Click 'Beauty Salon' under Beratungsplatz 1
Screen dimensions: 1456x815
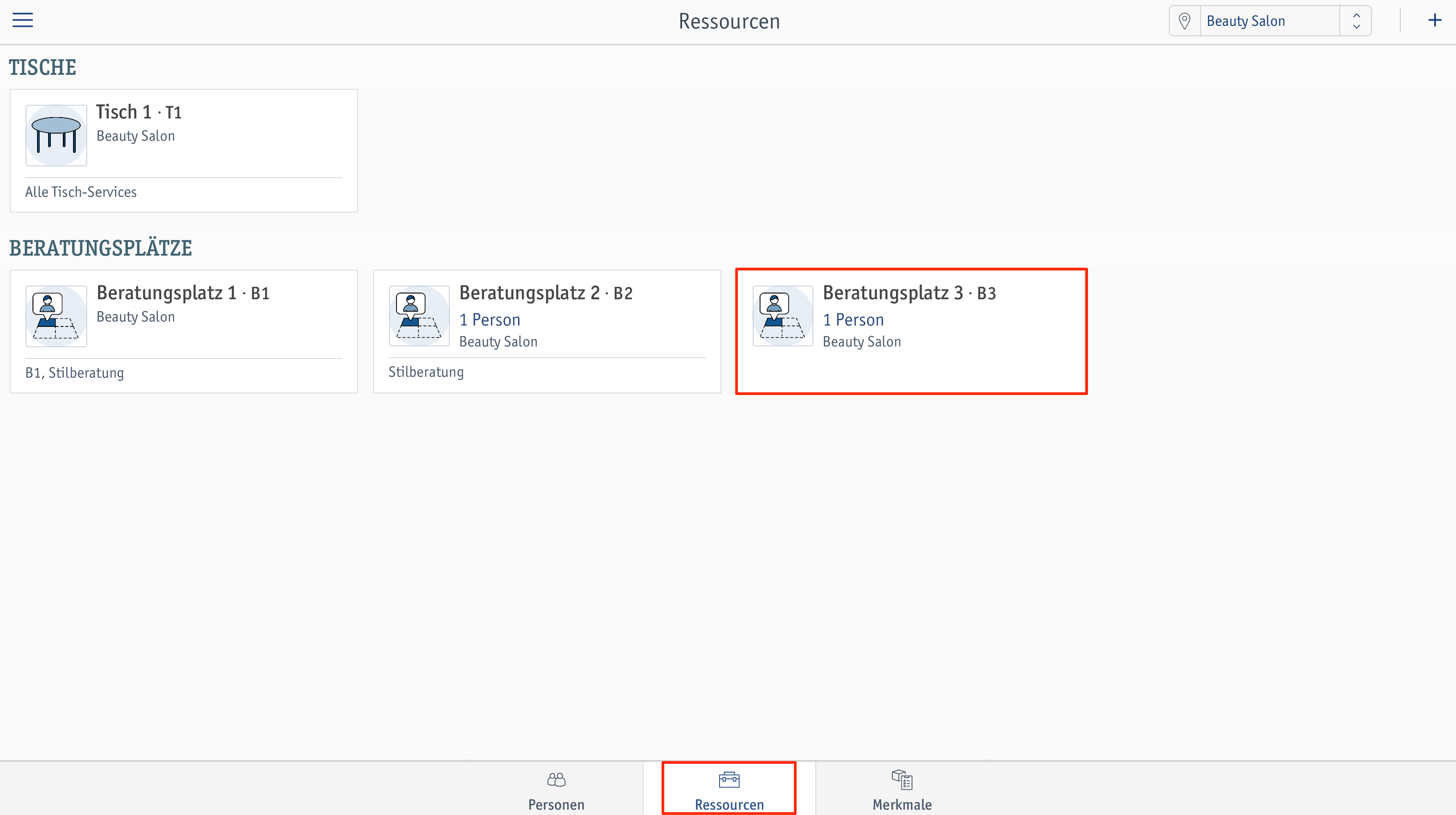(135, 317)
